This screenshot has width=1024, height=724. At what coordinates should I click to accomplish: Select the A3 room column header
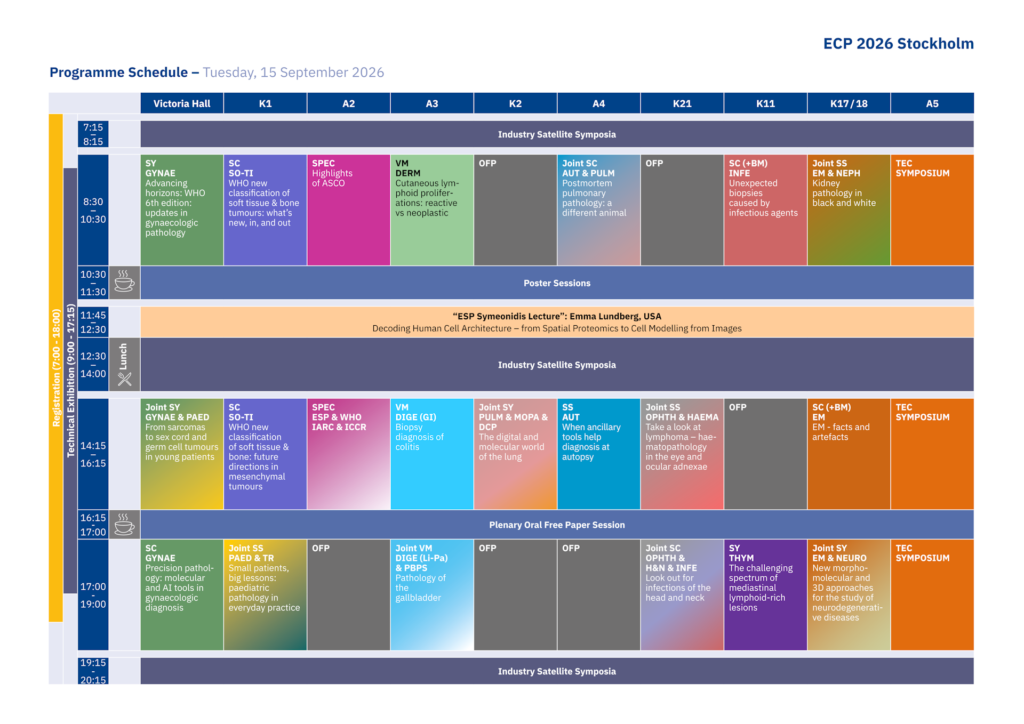pyautogui.click(x=431, y=103)
